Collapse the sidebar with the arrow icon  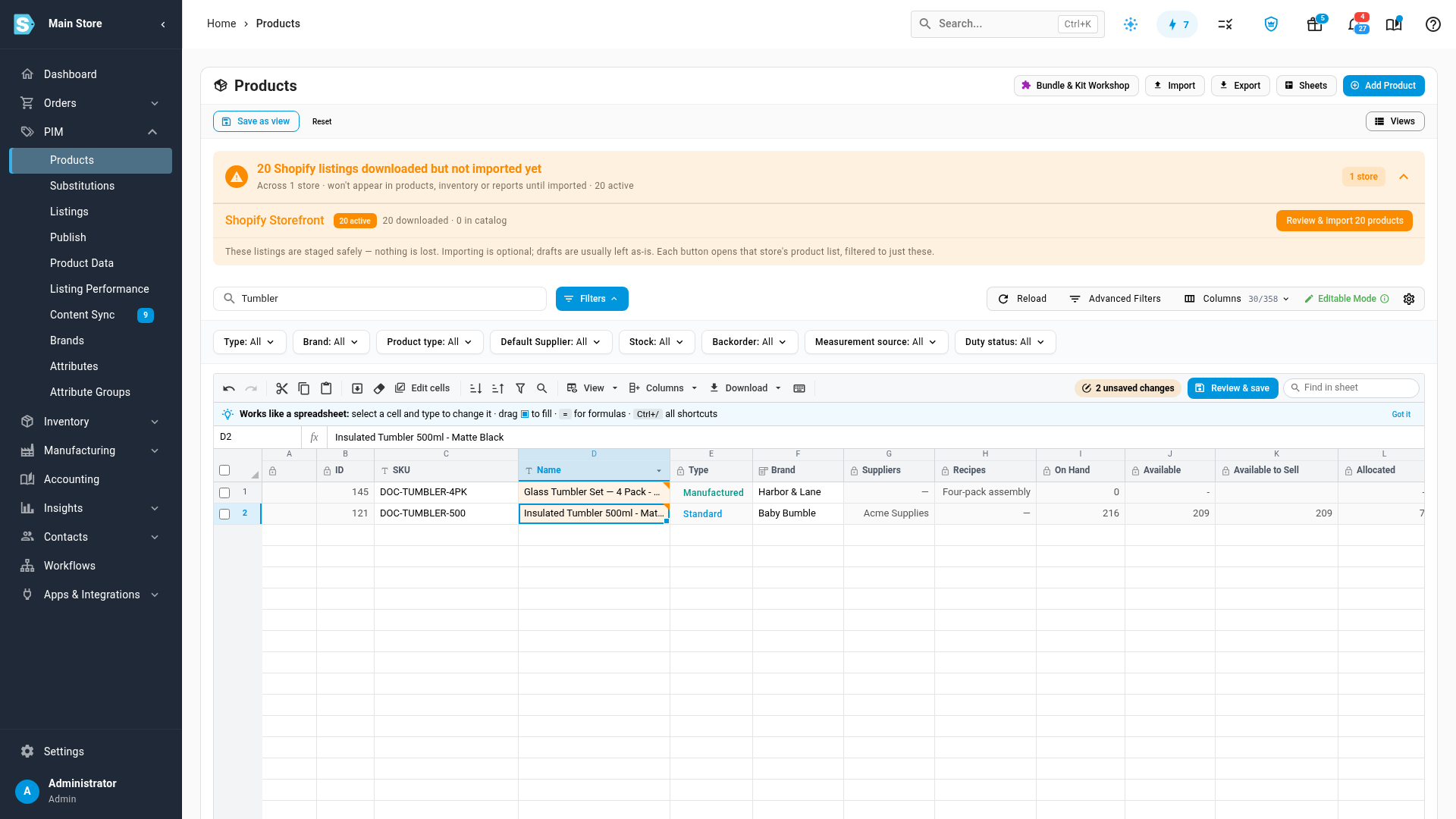coord(163,24)
